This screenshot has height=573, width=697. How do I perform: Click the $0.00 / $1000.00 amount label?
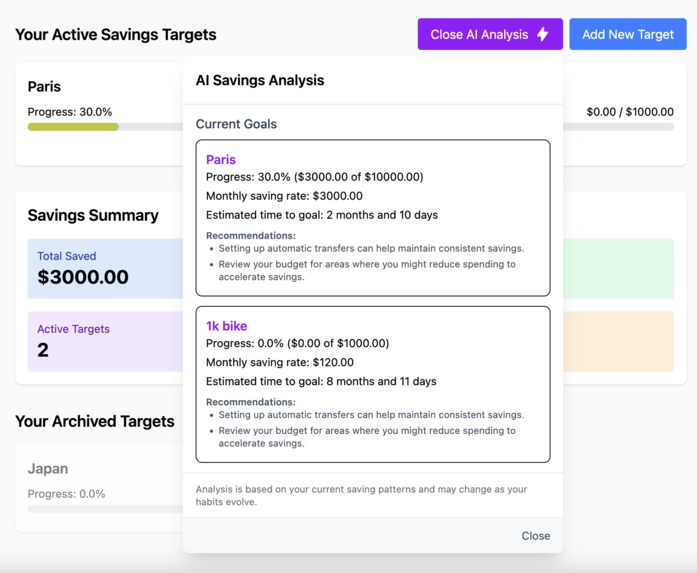click(x=630, y=112)
